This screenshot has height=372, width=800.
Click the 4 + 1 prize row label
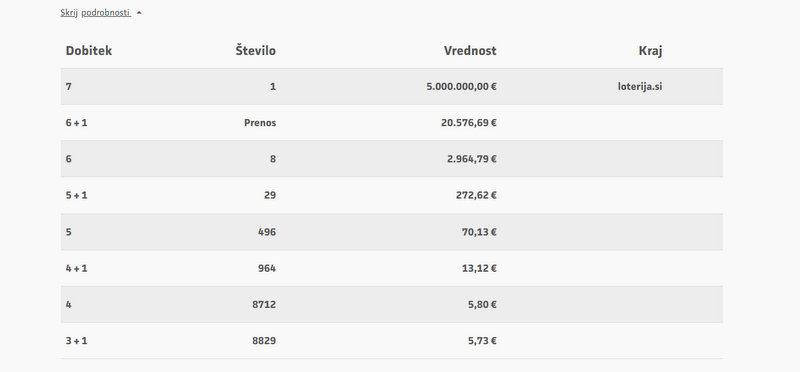click(x=77, y=268)
